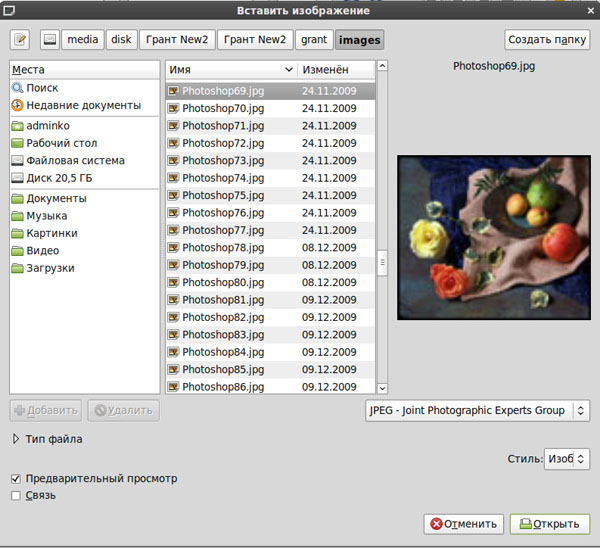
Task: Open the Документы folder
Action: [x=84, y=198]
